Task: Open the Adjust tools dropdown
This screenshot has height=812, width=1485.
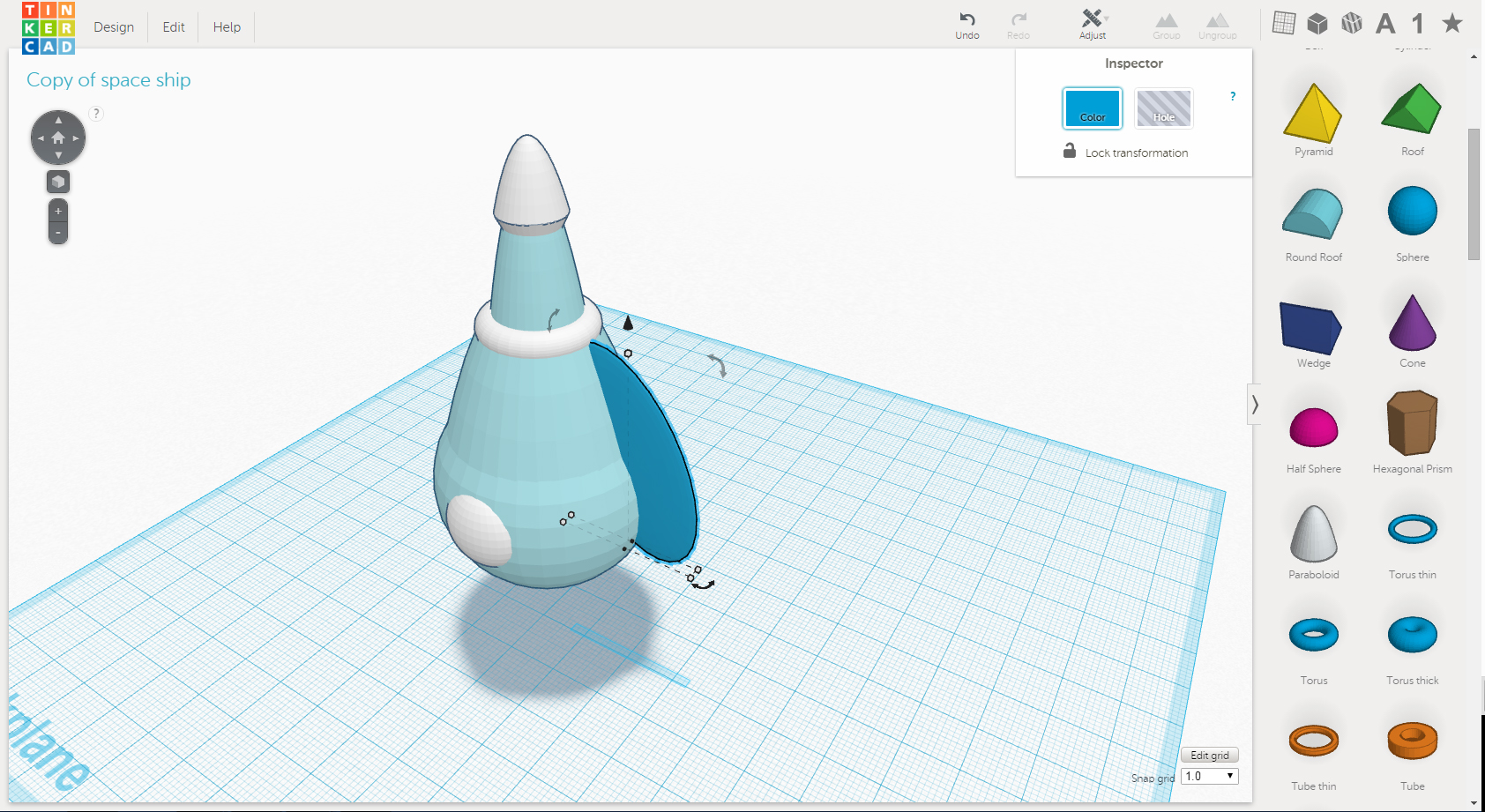Action: point(1093,25)
